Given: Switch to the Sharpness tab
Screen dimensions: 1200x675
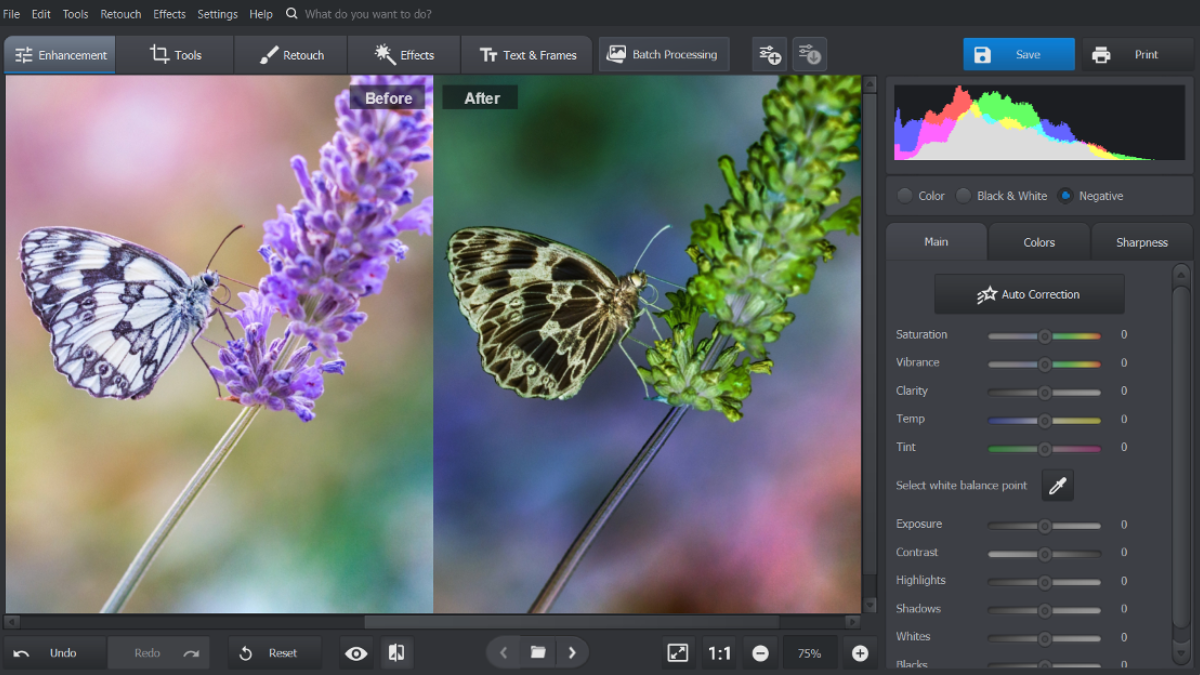Looking at the screenshot, I should [x=1141, y=242].
